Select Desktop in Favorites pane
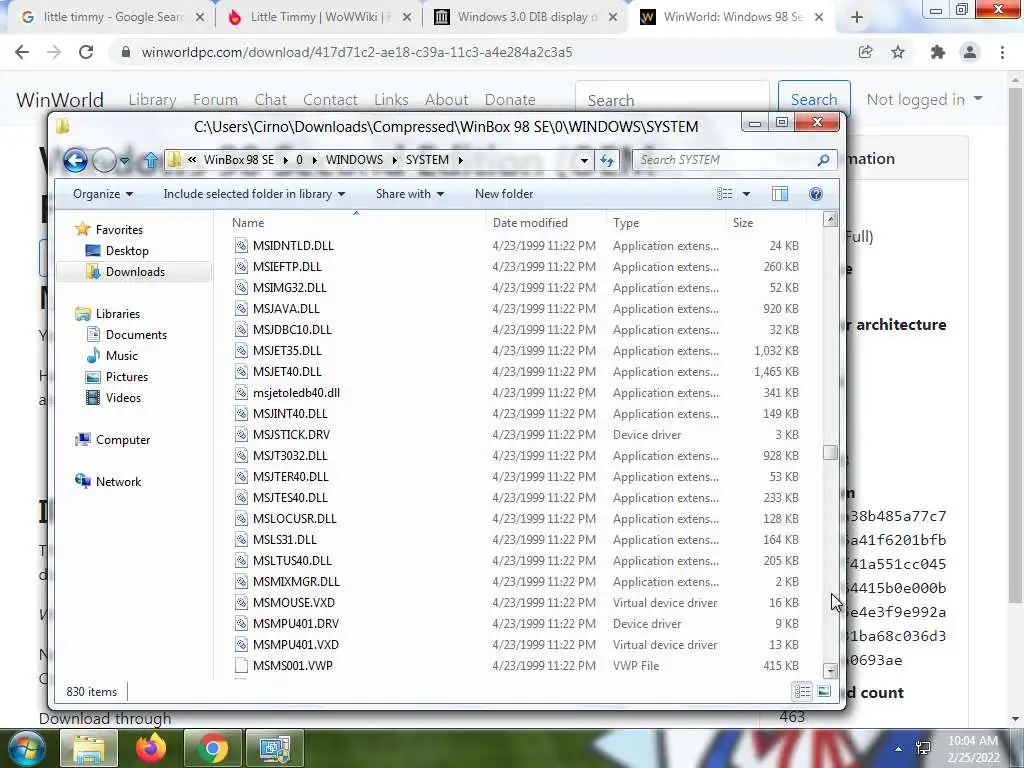This screenshot has height=768, width=1024. (127, 251)
